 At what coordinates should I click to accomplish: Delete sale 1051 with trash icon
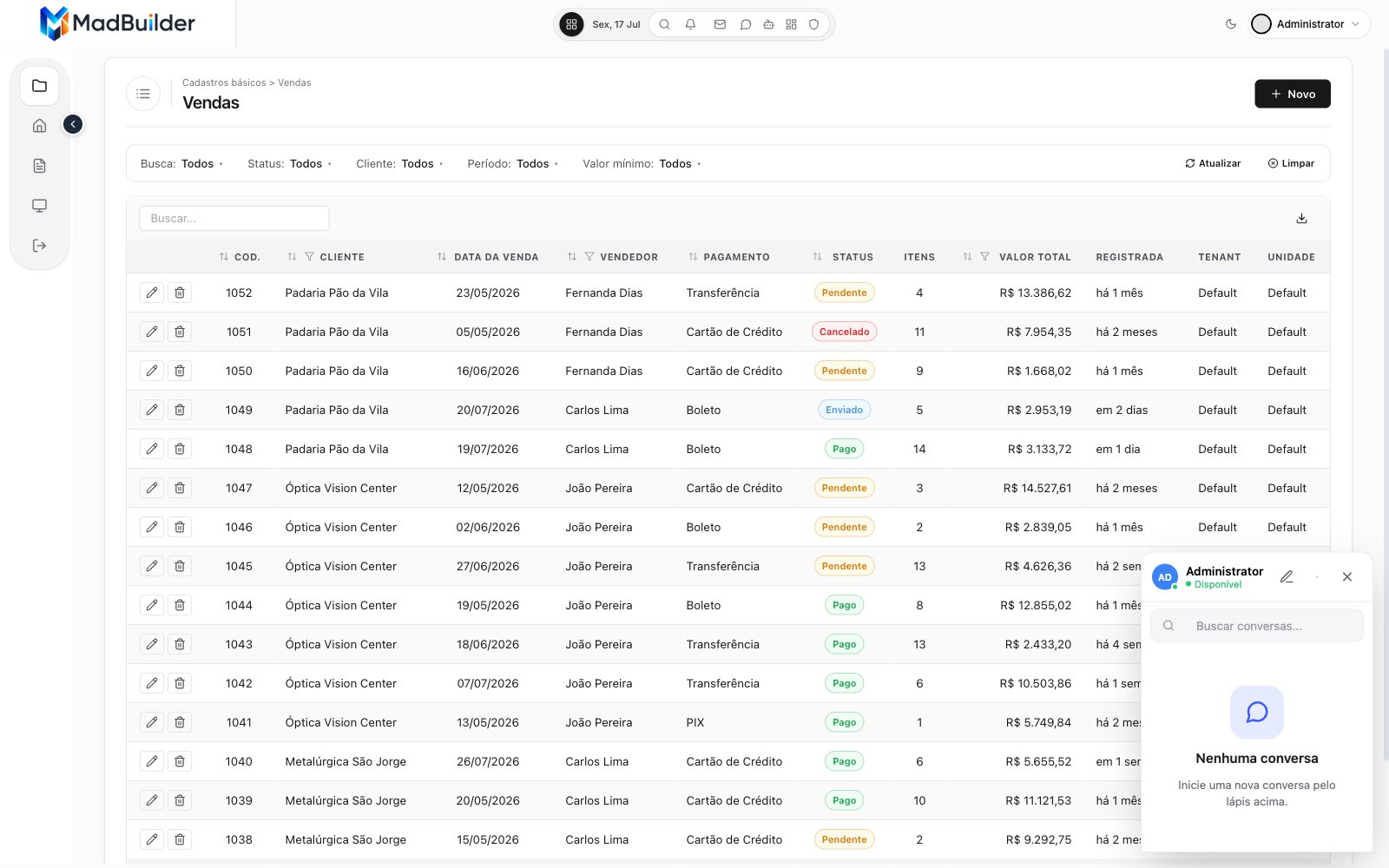tap(180, 332)
